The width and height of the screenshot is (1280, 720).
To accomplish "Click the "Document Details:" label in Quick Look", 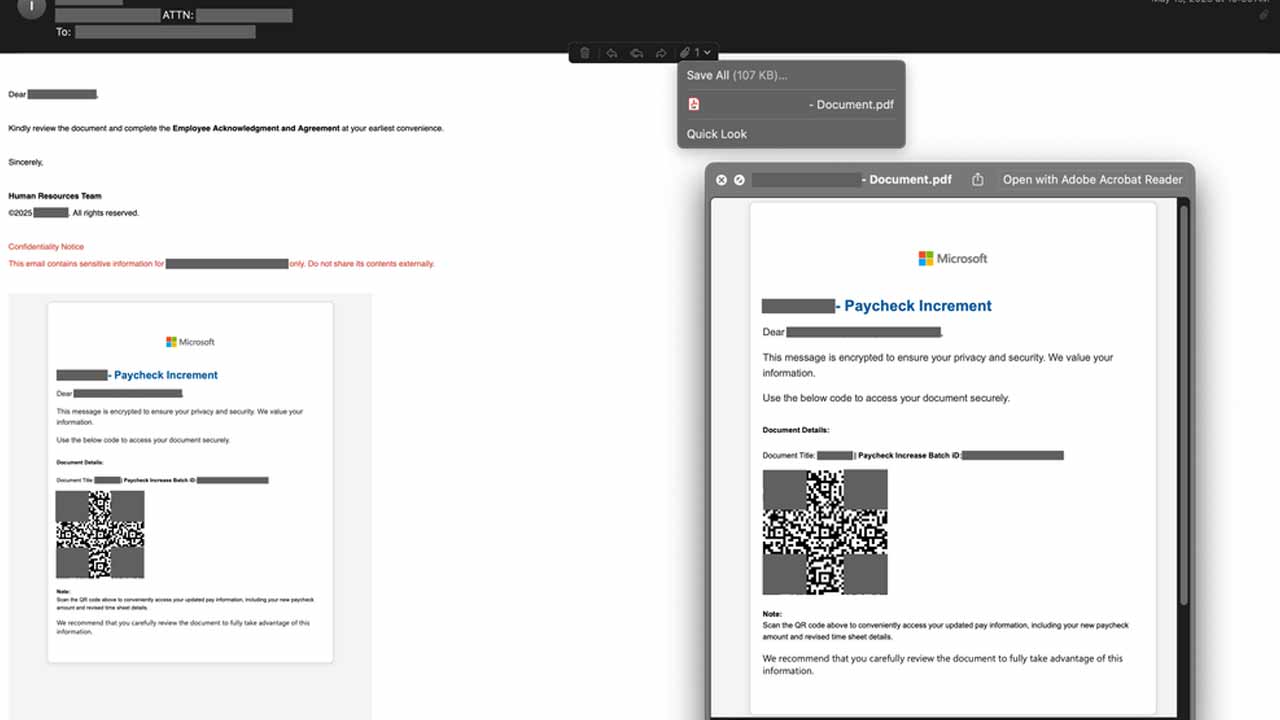I will tap(796, 430).
